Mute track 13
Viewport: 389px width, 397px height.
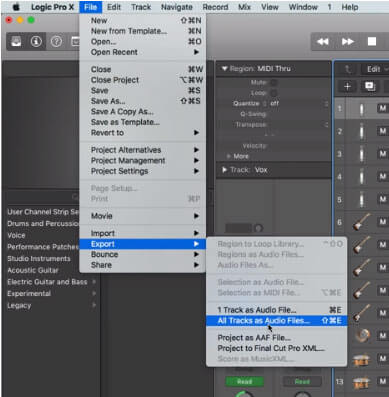[383, 381]
